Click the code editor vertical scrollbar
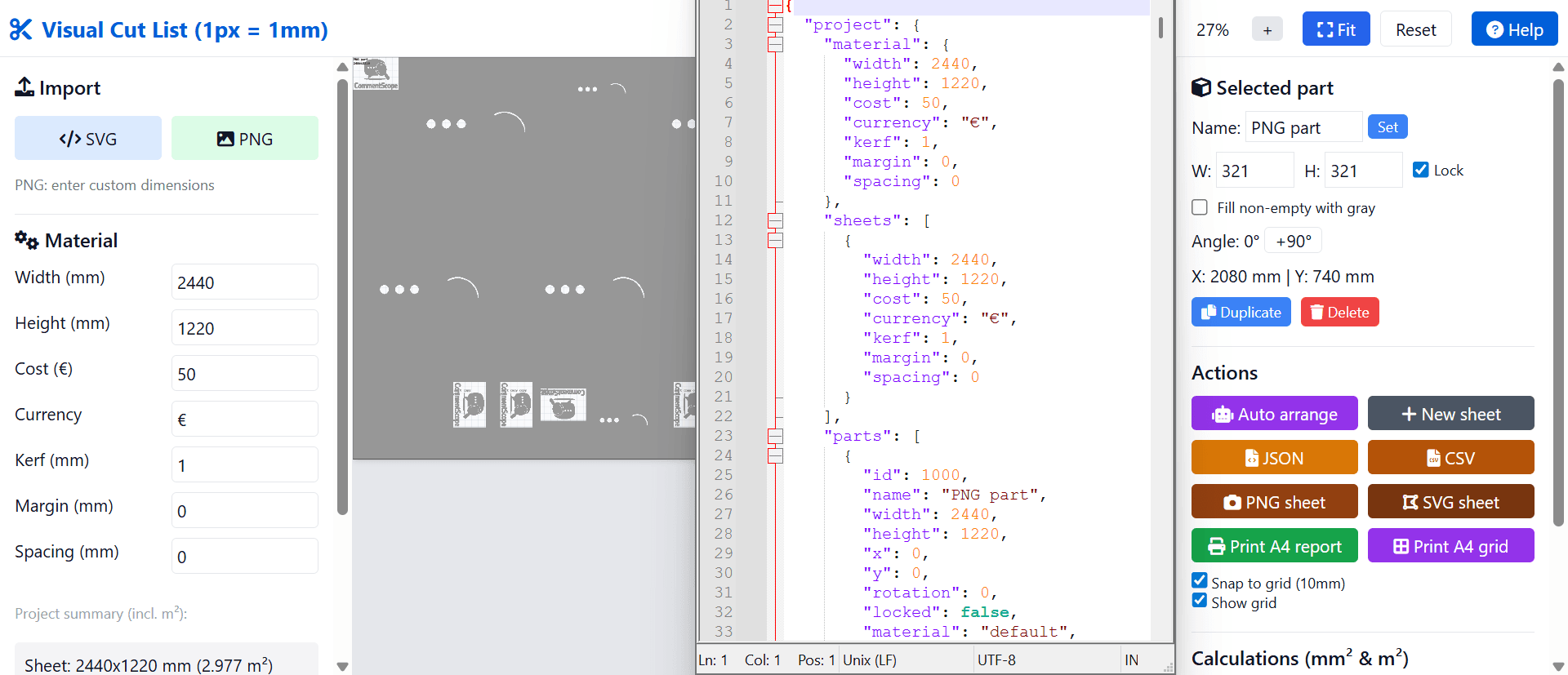Screen dimensions: 1568x675 pyautogui.click(x=1160, y=29)
